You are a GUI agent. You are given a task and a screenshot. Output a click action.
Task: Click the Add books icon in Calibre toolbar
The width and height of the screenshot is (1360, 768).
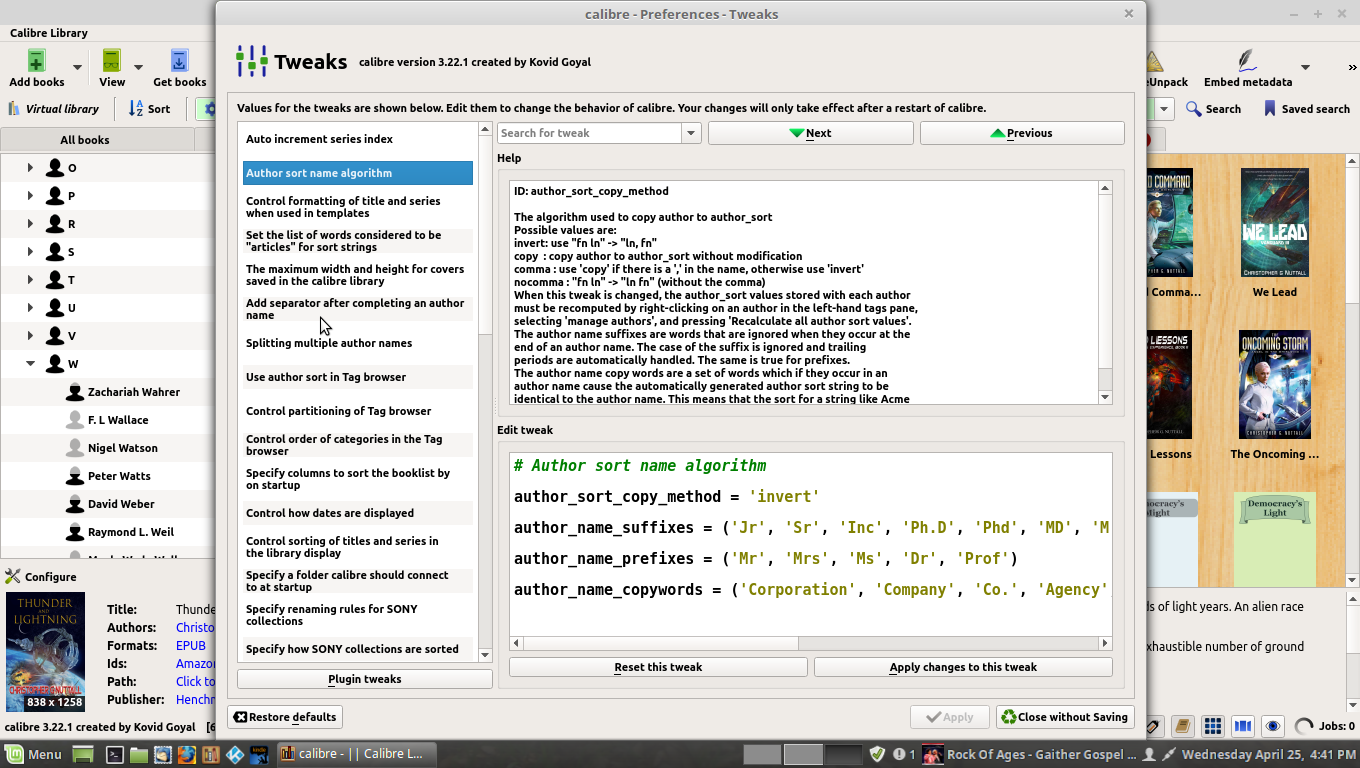pos(36,60)
